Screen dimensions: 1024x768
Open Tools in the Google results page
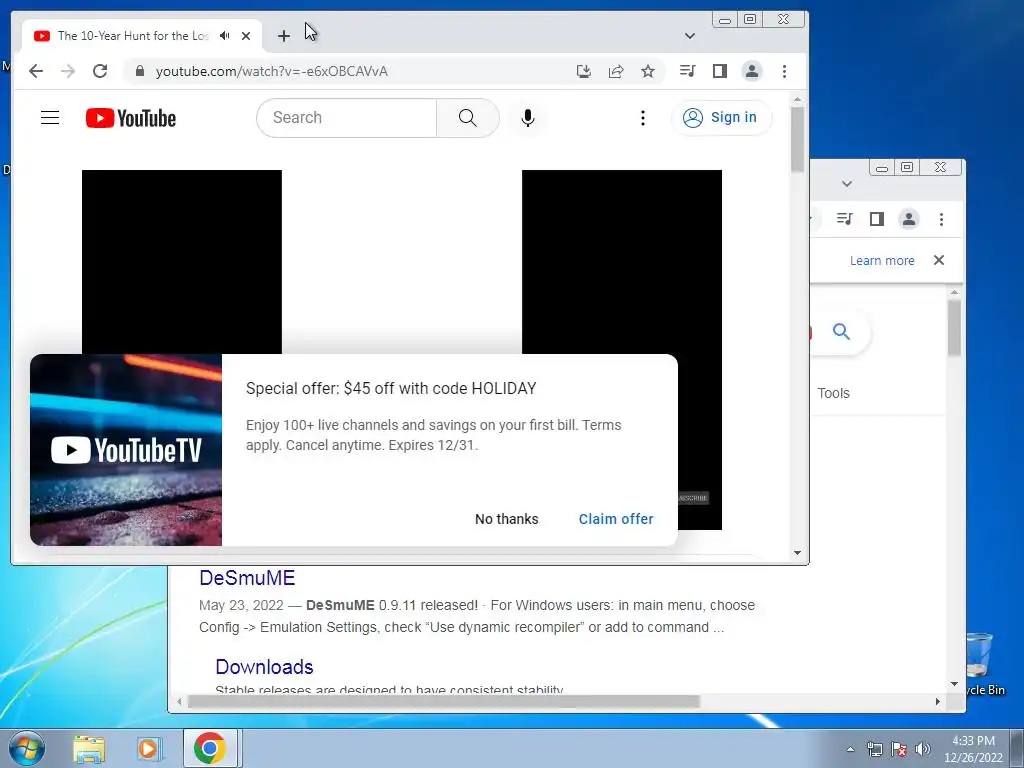point(833,393)
